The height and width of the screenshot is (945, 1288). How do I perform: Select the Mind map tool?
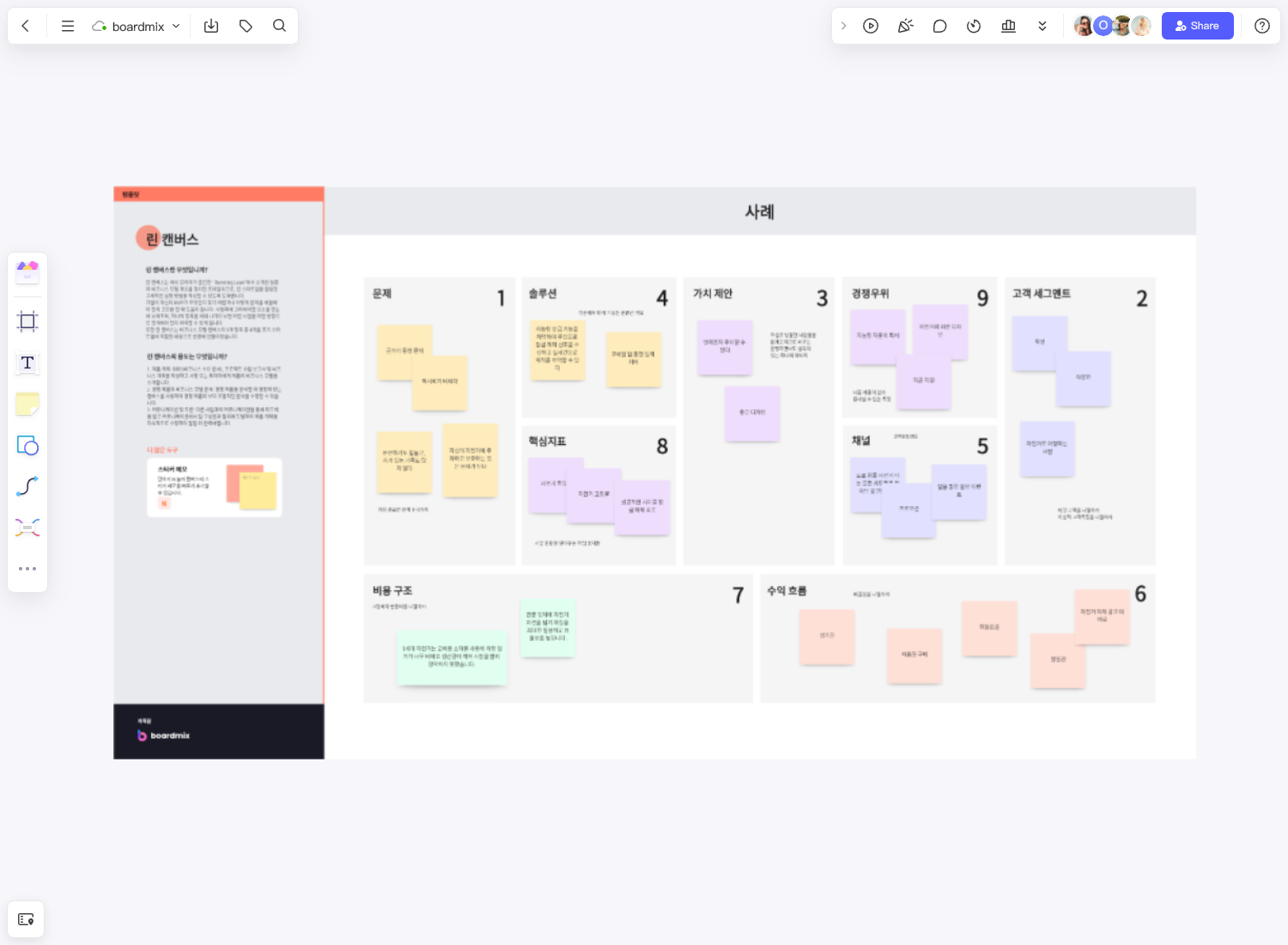(27, 527)
